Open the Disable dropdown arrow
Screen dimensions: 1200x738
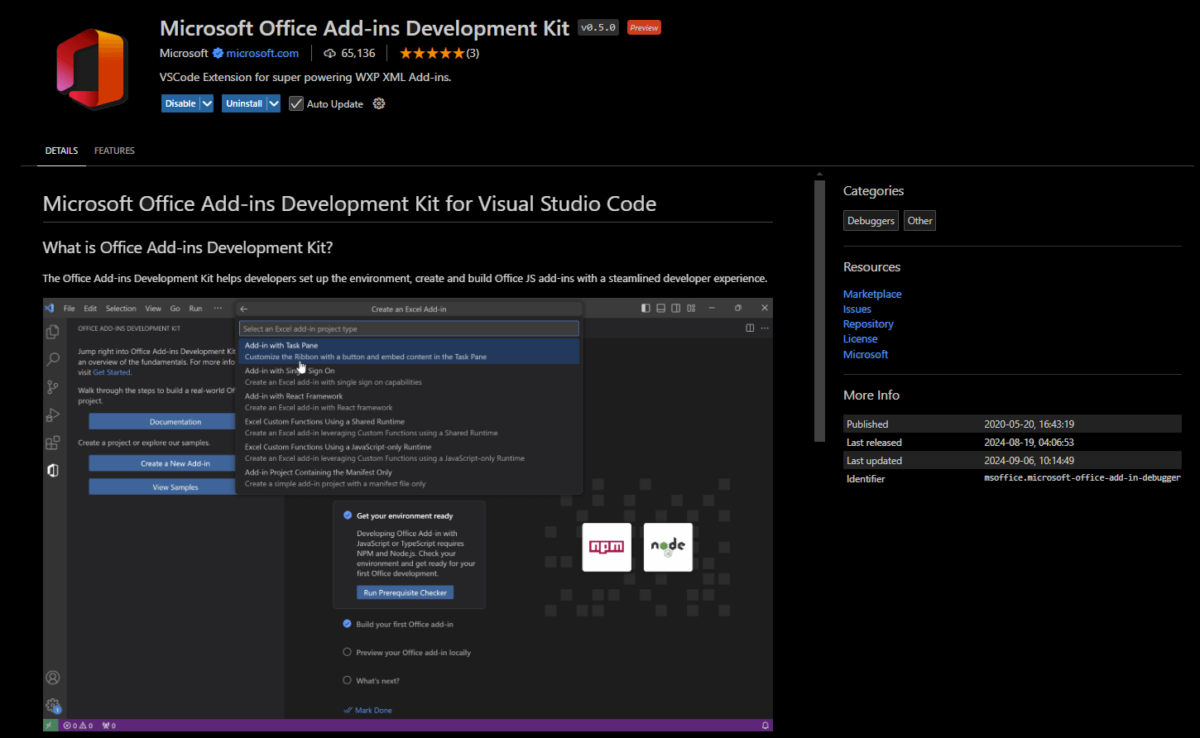tap(205, 103)
